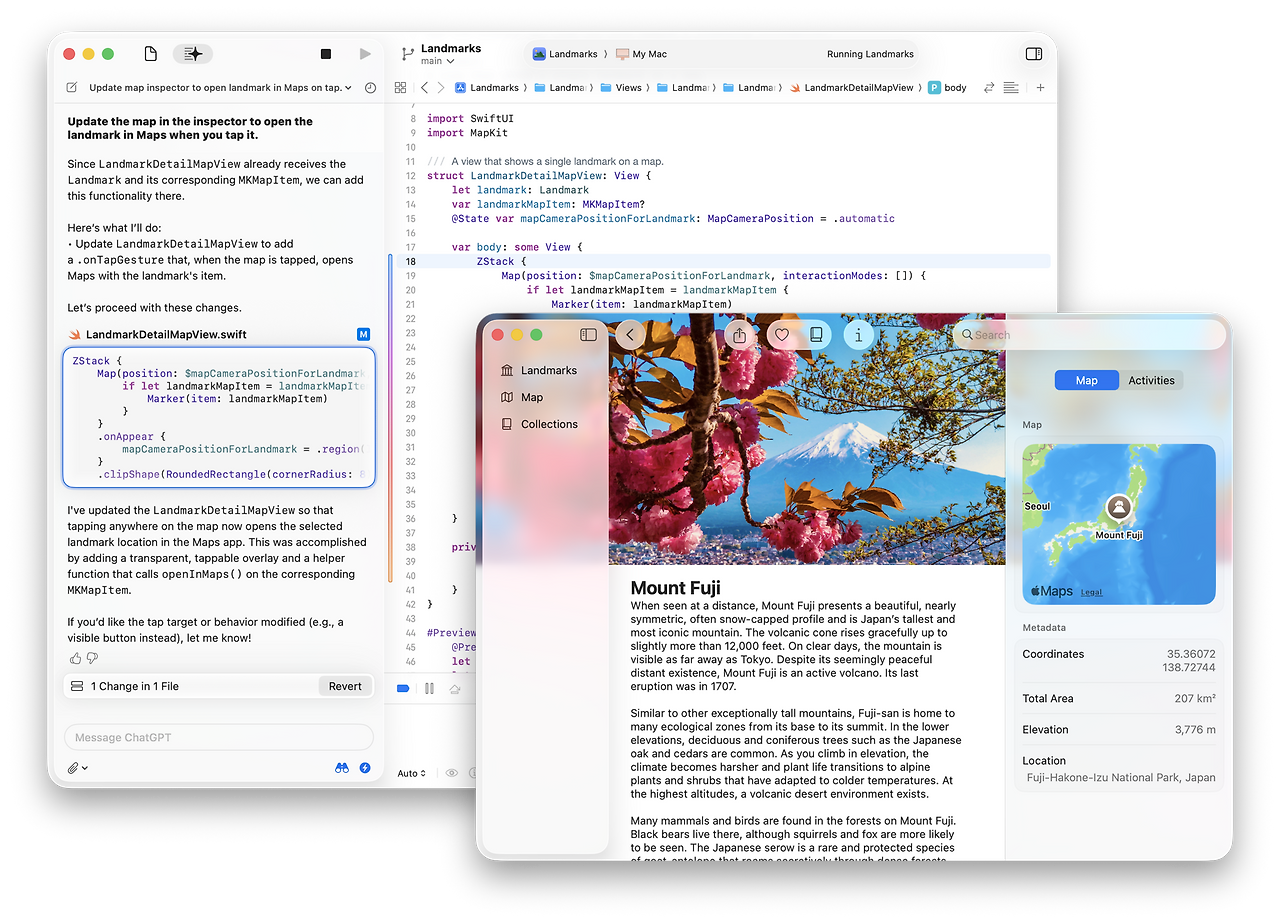Click the eye quick look icon in debug area
Image resolution: width=1280 pixels, height=923 pixels.
tap(452, 773)
